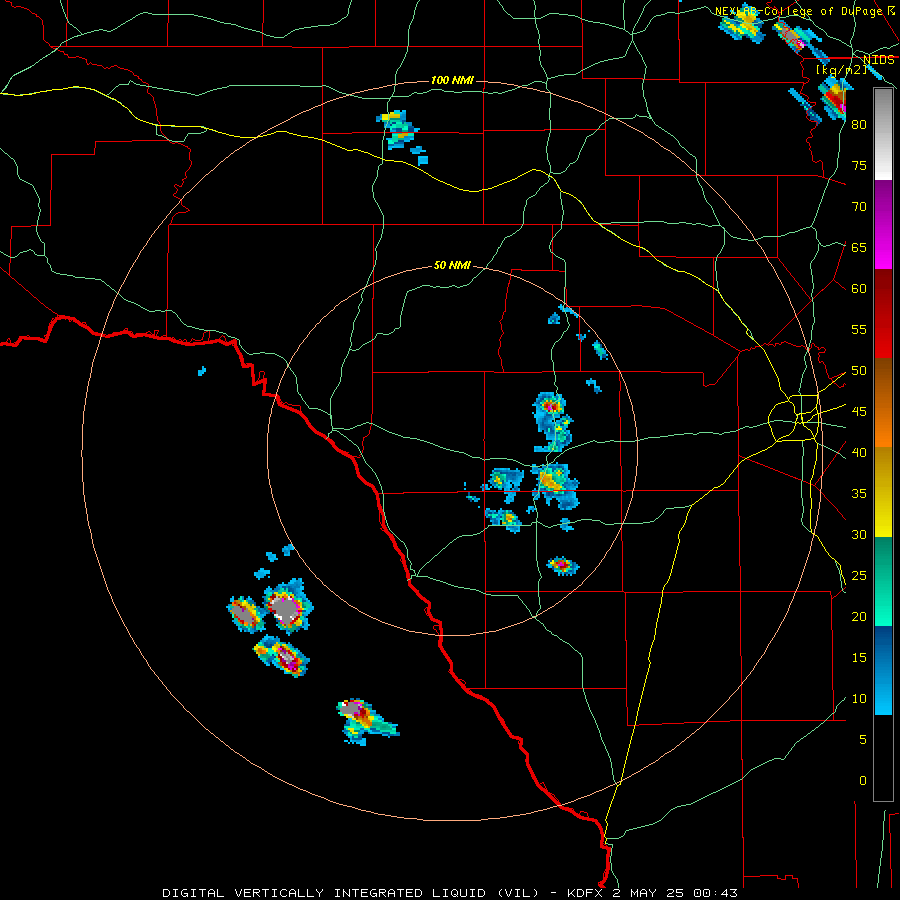Click the "2 MAY 25 00:43" timestamp

[675, 893]
